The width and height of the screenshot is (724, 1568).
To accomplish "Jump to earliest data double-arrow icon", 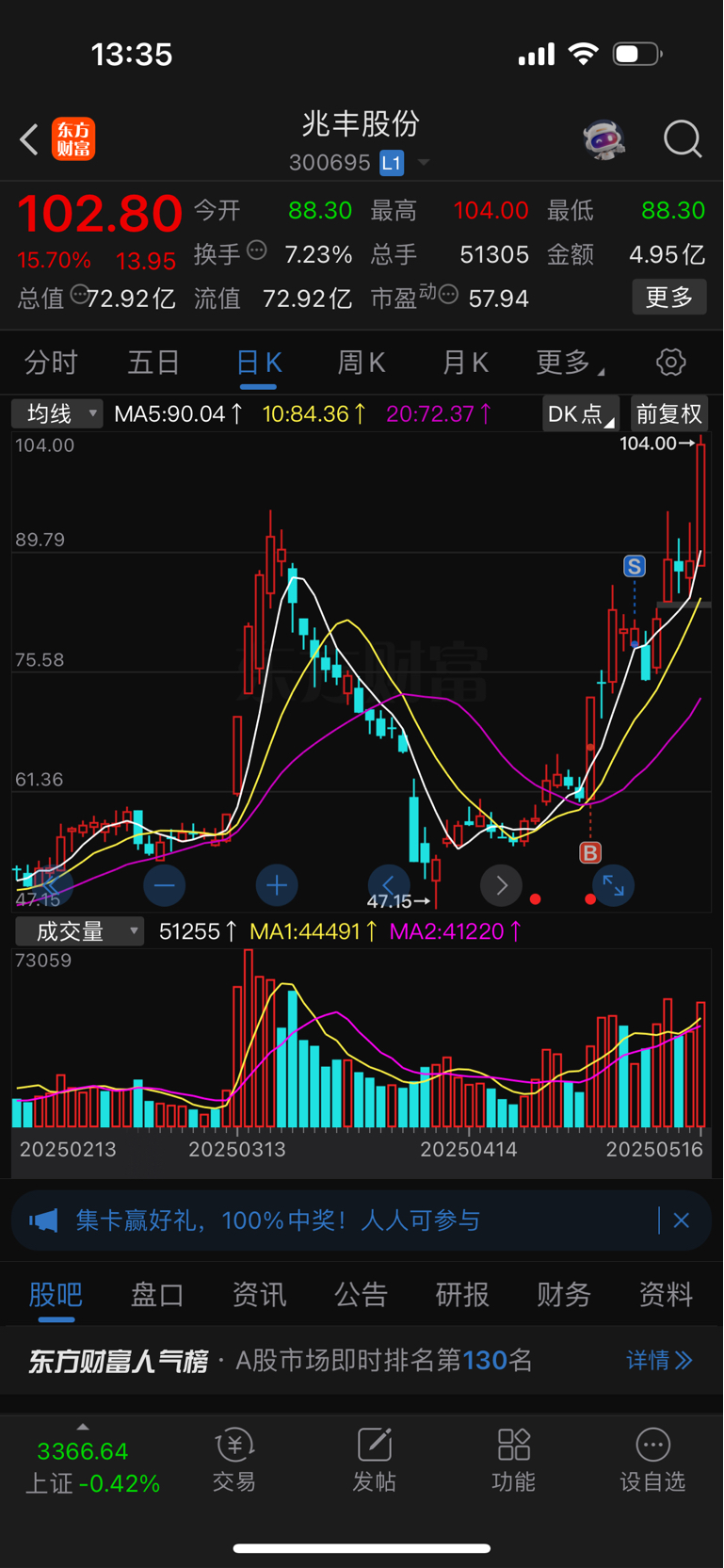I will 52,885.
